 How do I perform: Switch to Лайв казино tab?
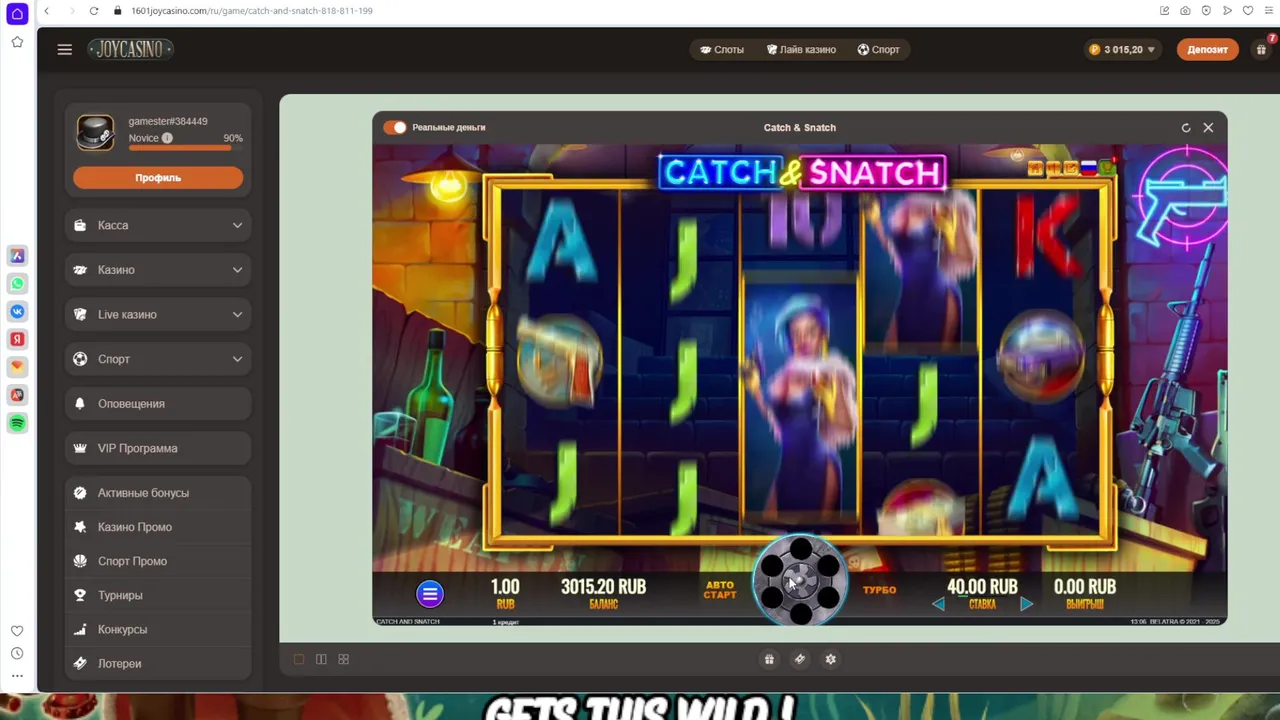point(801,49)
